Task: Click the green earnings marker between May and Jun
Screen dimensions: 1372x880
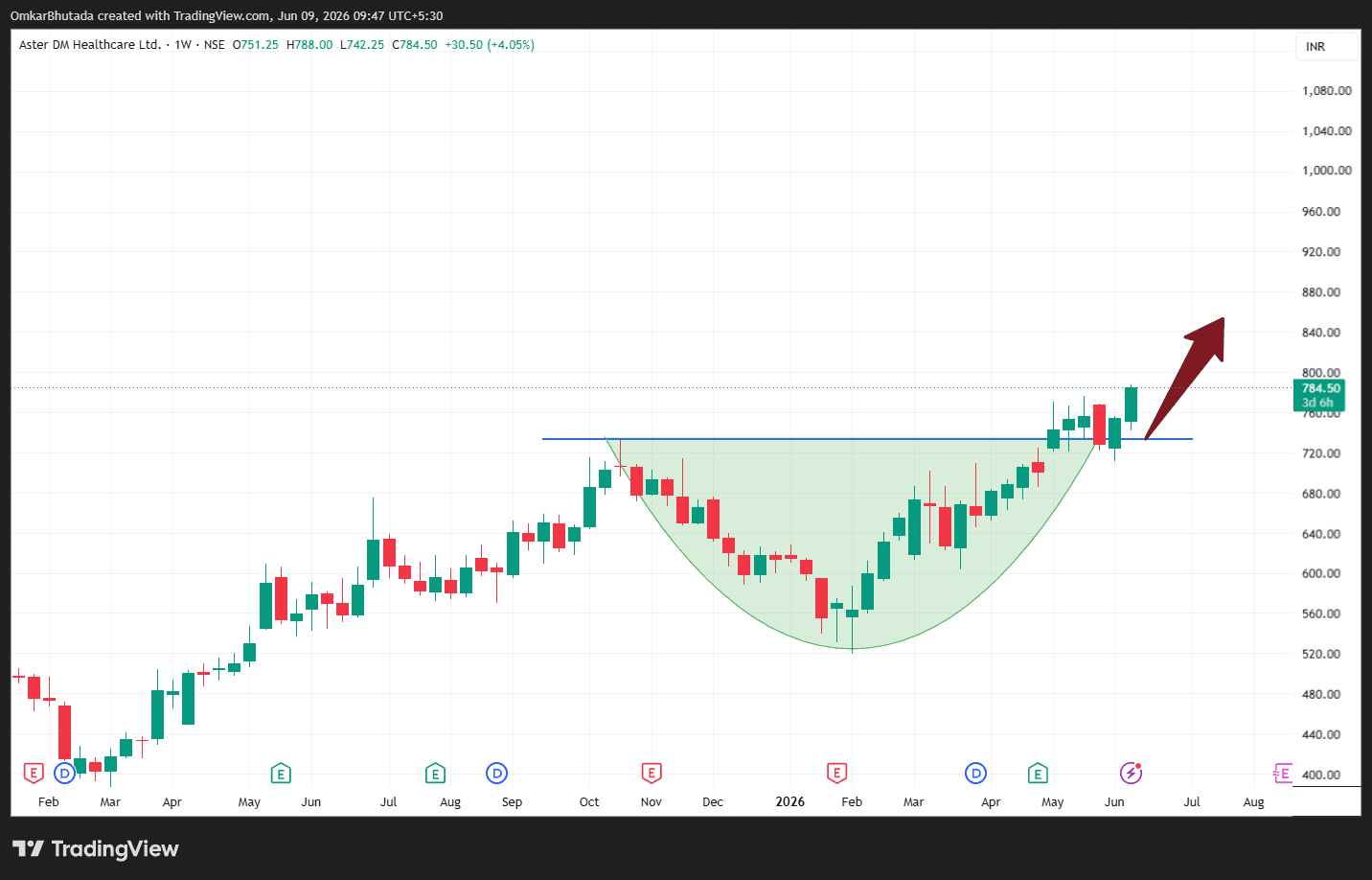Action: click(x=281, y=773)
